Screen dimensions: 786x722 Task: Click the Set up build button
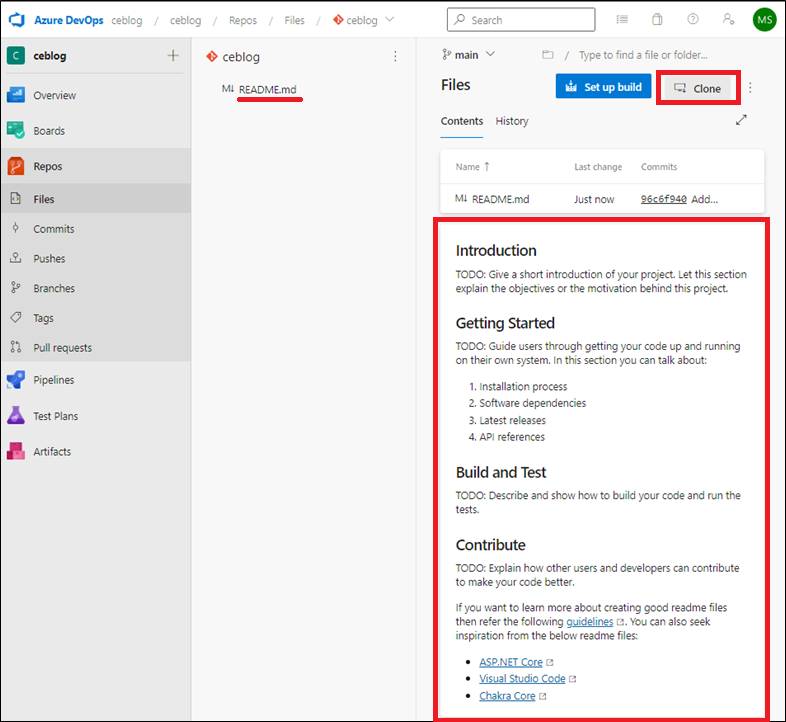603,86
